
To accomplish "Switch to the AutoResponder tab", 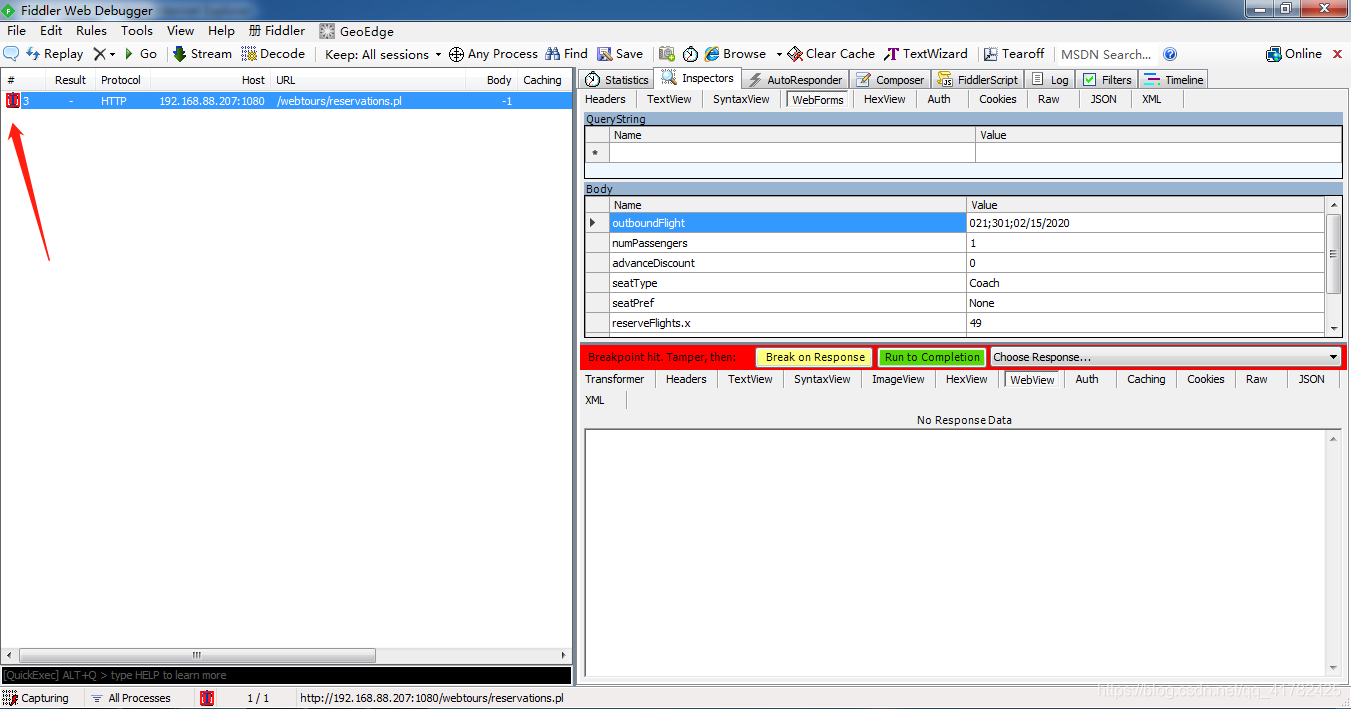I will click(795, 79).
